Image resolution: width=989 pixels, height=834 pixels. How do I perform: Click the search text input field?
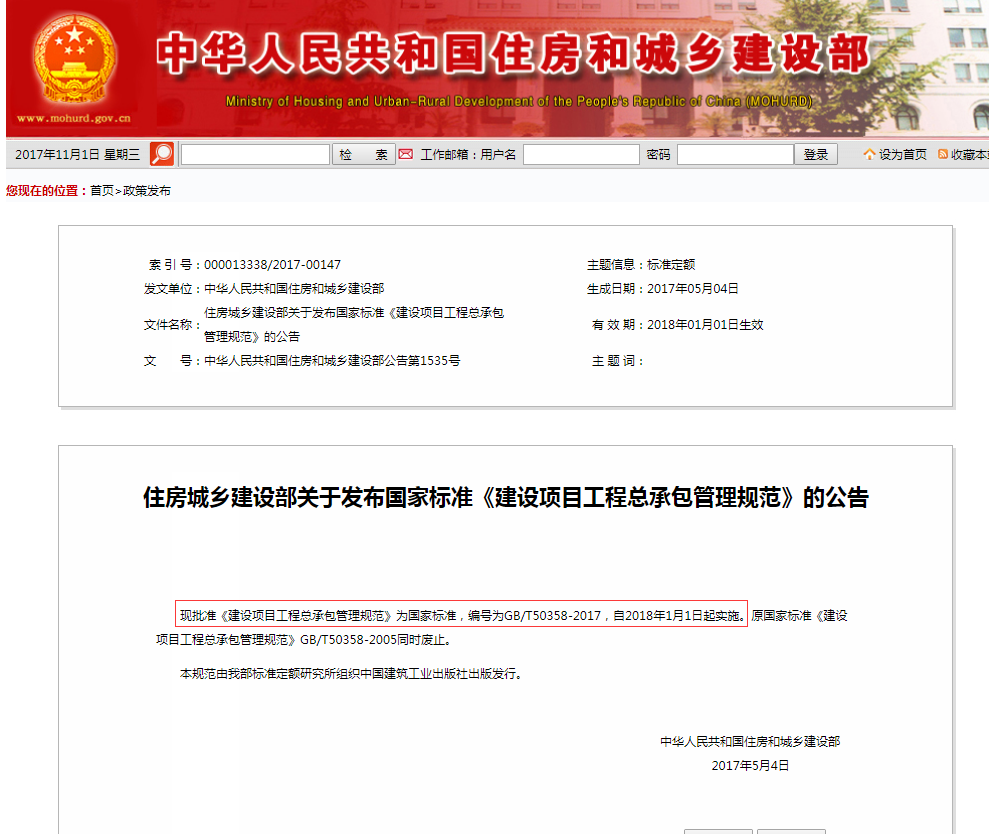[x=255, y=155]
